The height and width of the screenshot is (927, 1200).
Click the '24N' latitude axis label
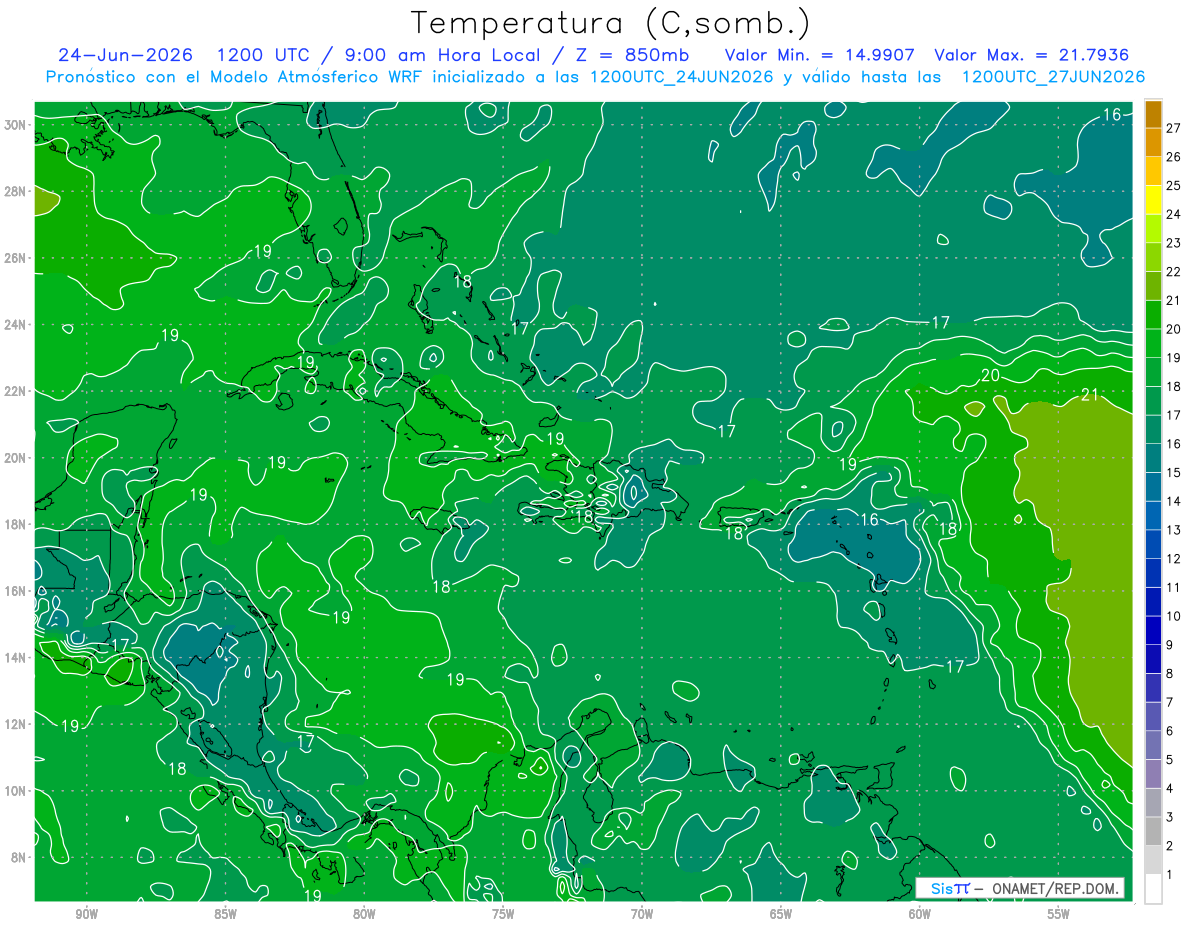pos(17,324)
